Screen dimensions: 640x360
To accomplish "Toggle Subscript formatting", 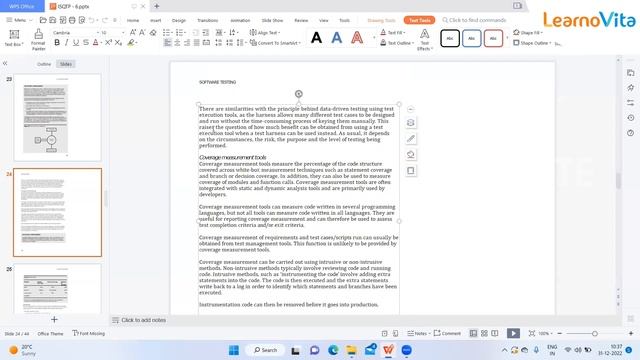I will coord(118,42).
